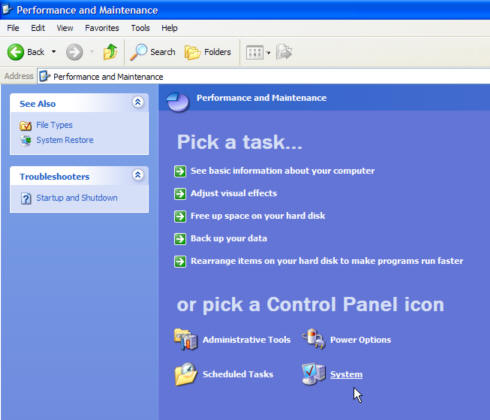
Task: Collapse the Troubleshooters panel
Action: point(138,175)
